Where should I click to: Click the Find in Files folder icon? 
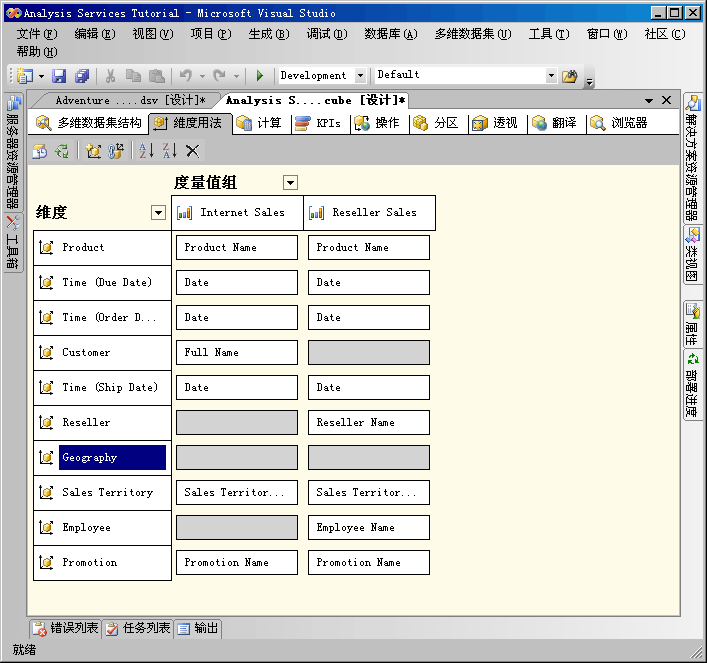[x=569, y=76]
